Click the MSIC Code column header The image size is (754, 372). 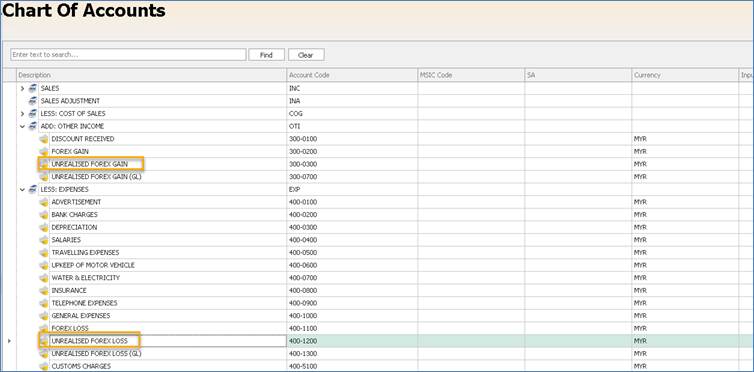[471, 75]
